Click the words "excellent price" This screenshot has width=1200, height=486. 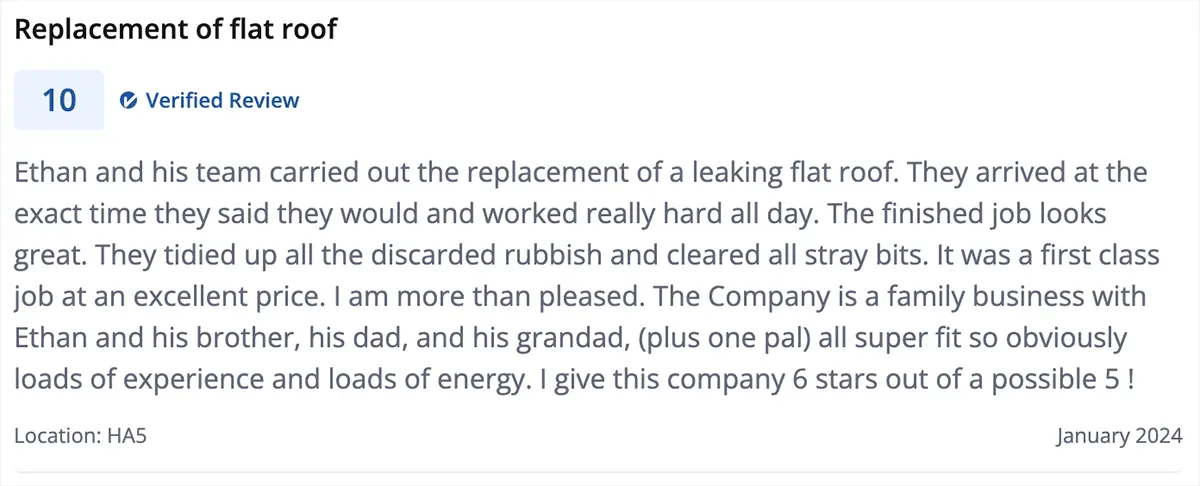click(x=203, y=297)
